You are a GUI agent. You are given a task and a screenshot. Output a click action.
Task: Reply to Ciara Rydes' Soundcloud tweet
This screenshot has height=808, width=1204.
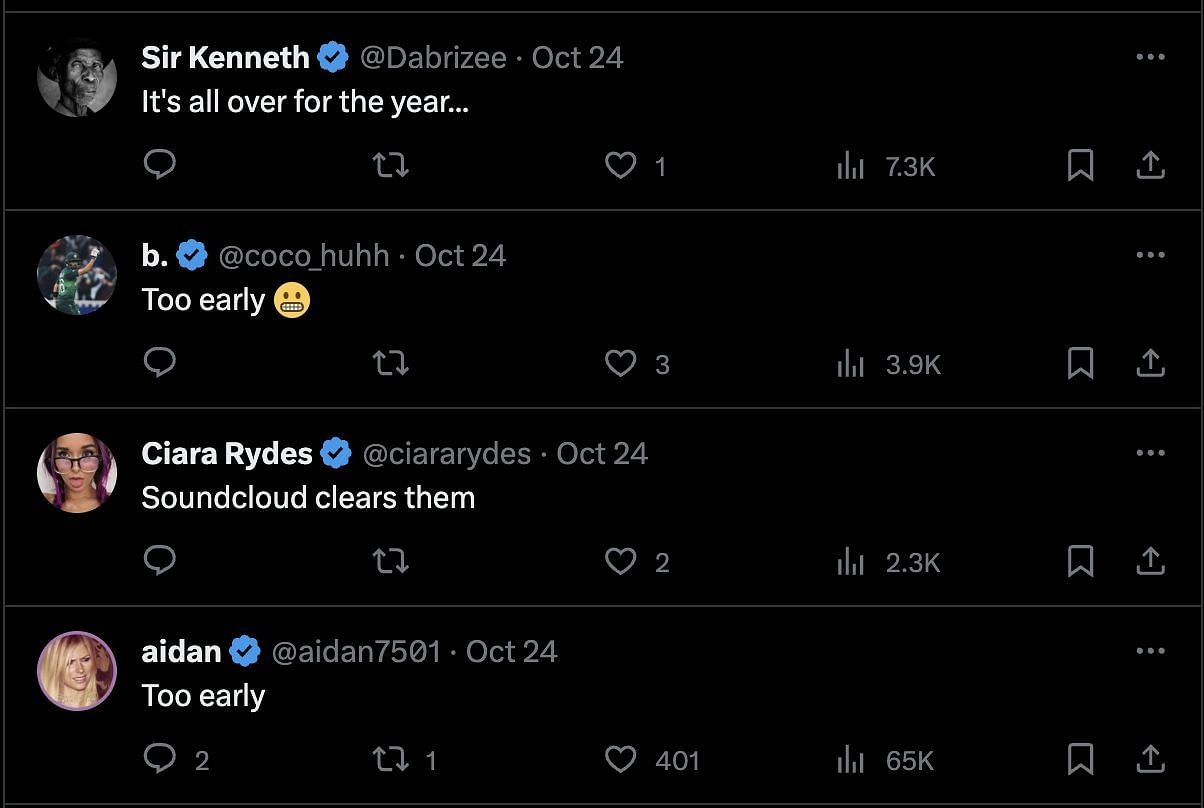coord(160,561)
